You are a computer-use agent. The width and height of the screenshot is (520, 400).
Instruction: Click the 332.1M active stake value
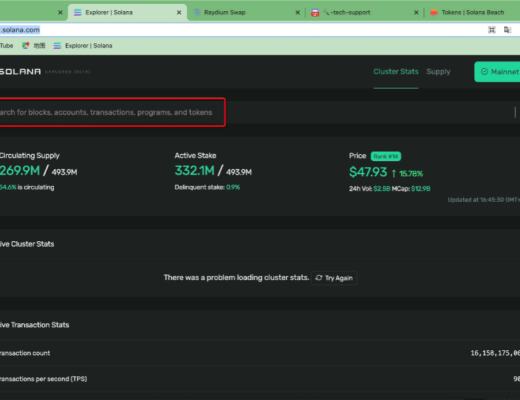click(x=195, y=171)
